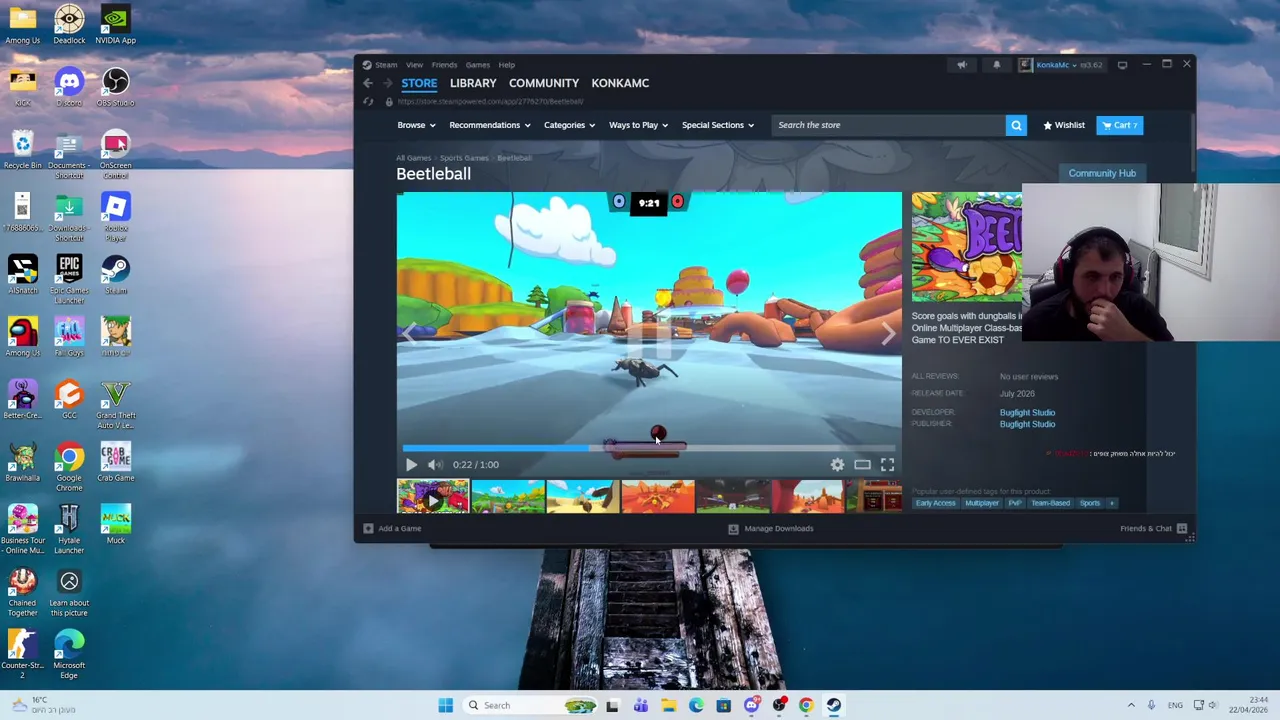Open Google Chrome desktop shortcut

tap(69, 467)
